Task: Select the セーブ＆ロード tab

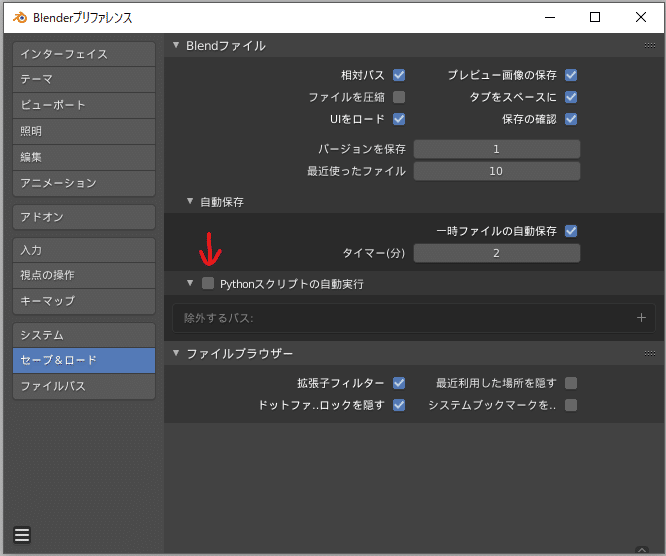Action: [84, 361]
